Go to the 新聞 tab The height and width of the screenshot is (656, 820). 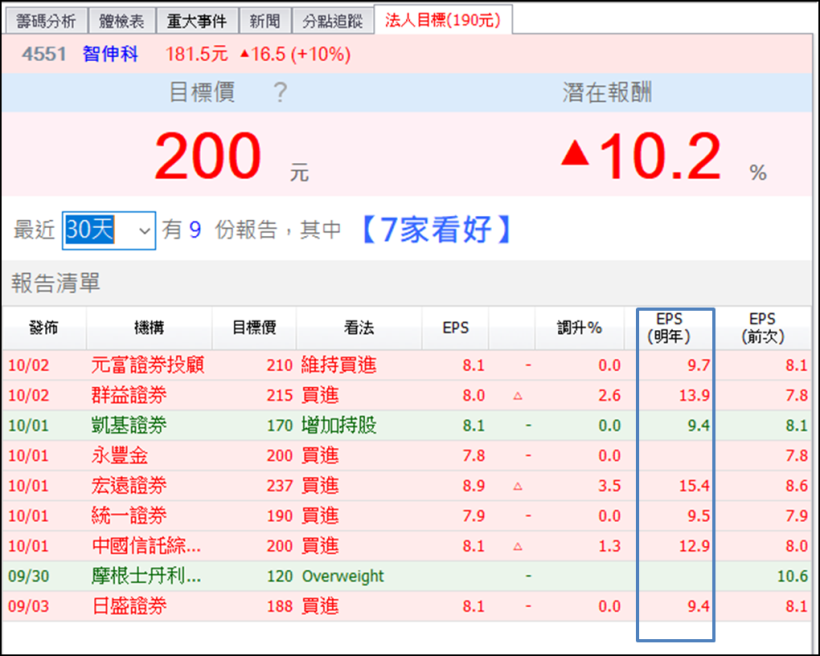(x=265, y=21)
